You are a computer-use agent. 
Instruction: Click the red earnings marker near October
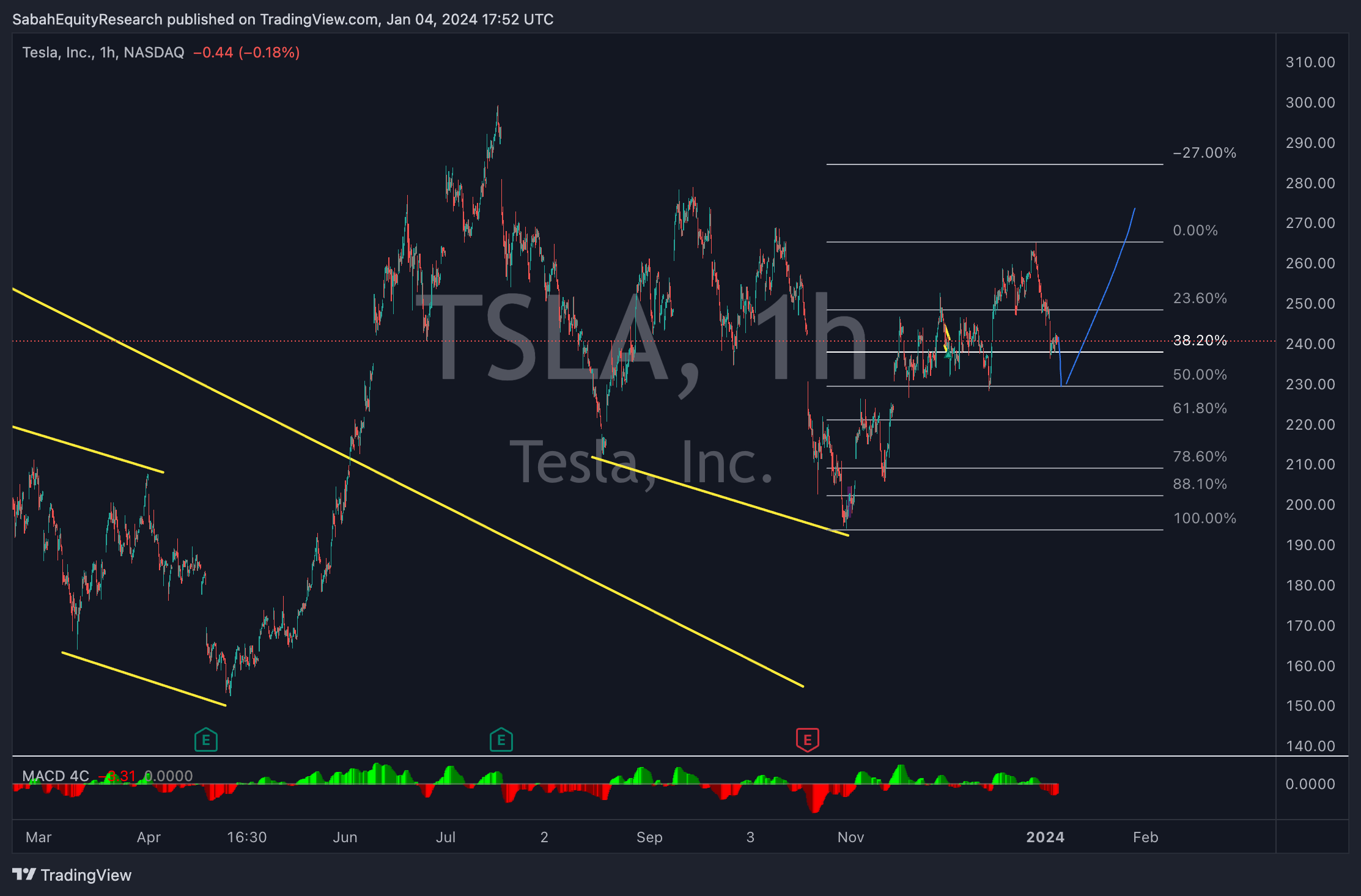click(x=807, y=740)
